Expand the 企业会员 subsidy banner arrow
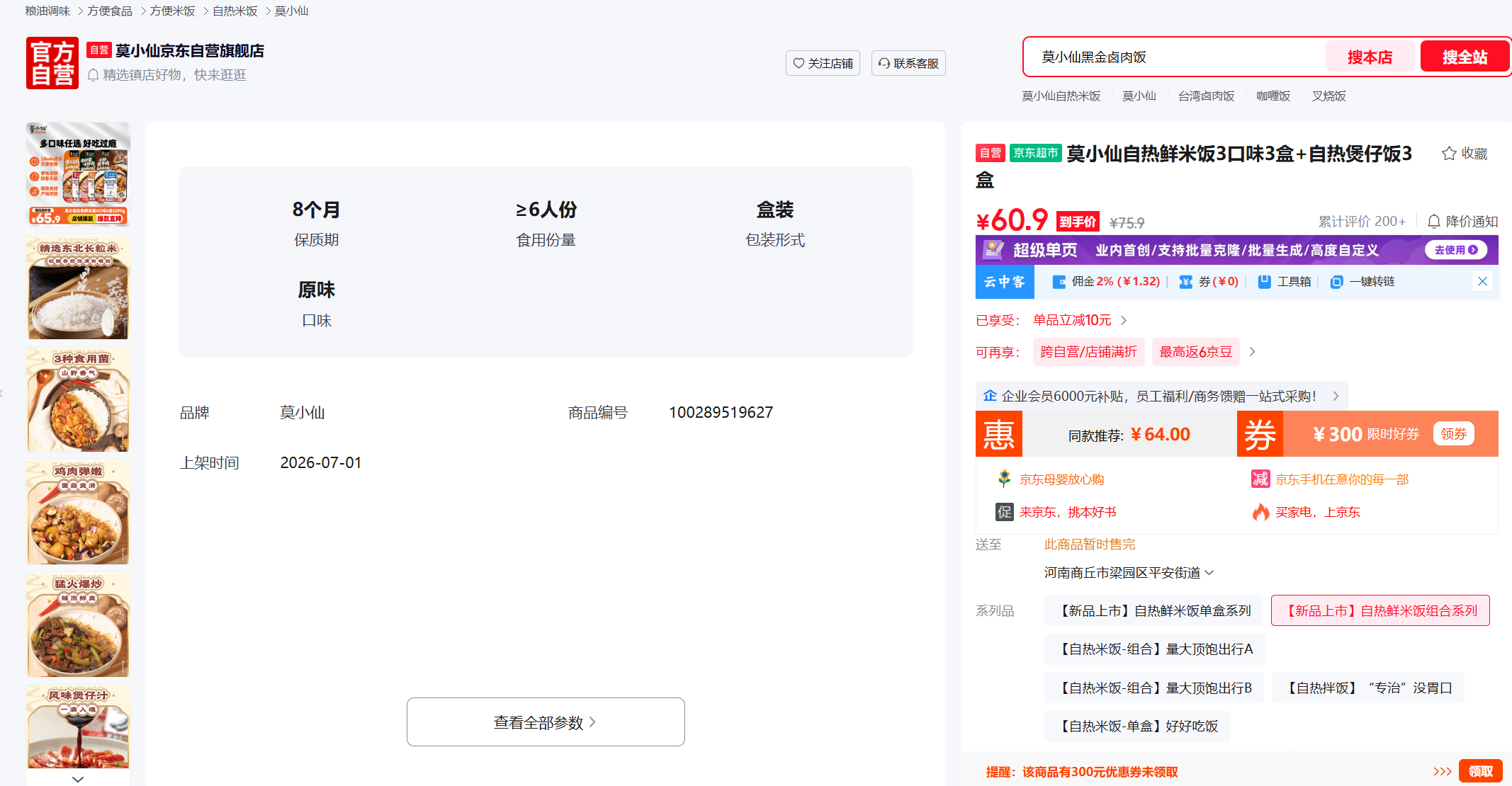1512x786 pixels. [1336, 396]
